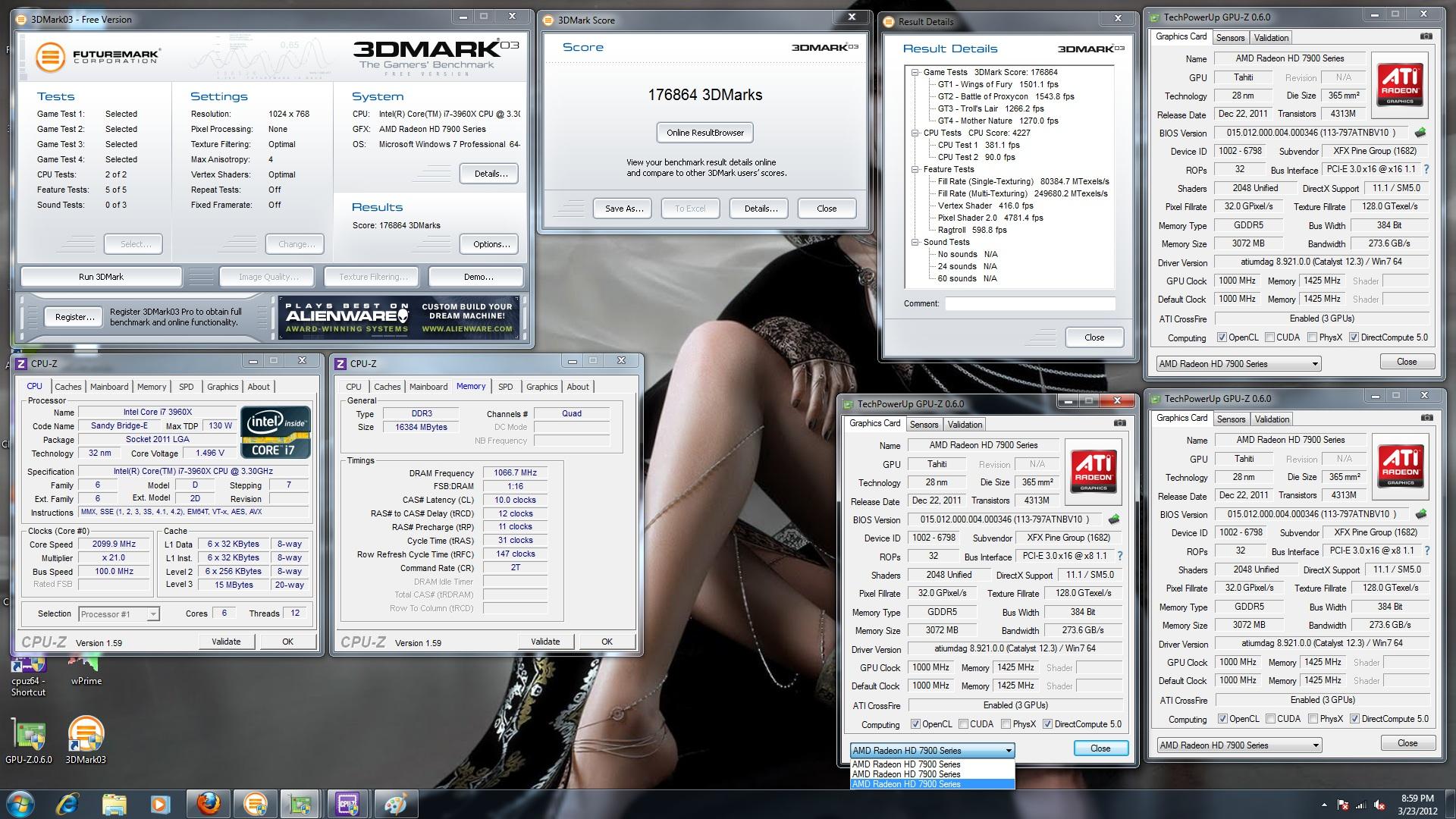1456x819 pixels.
Task: Open SPD tab in right CPU-Z window
Action: 506,387
